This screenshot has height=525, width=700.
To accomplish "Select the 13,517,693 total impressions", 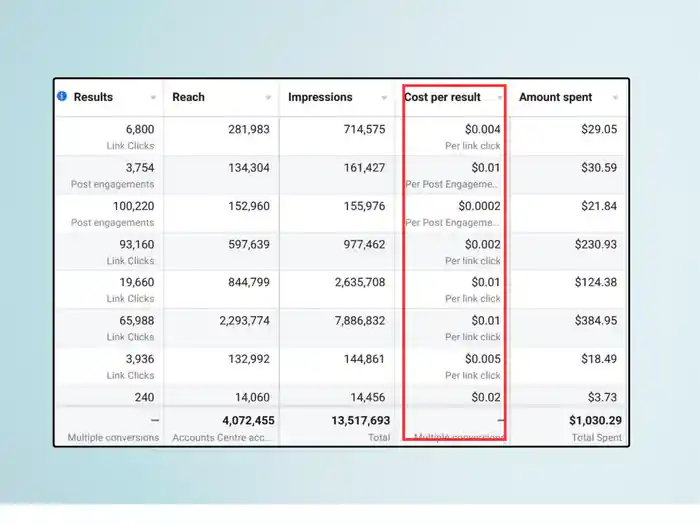I will pos(361,421).
